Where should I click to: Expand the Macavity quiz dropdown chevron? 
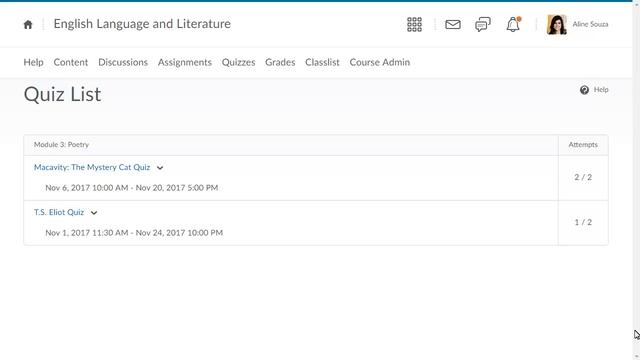[x=160, y=168]
